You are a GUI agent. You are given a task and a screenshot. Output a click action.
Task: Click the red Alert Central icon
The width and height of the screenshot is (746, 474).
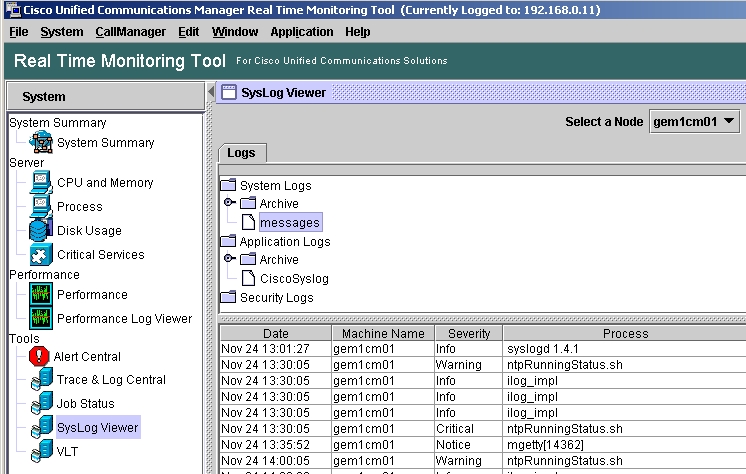(39, 356)
